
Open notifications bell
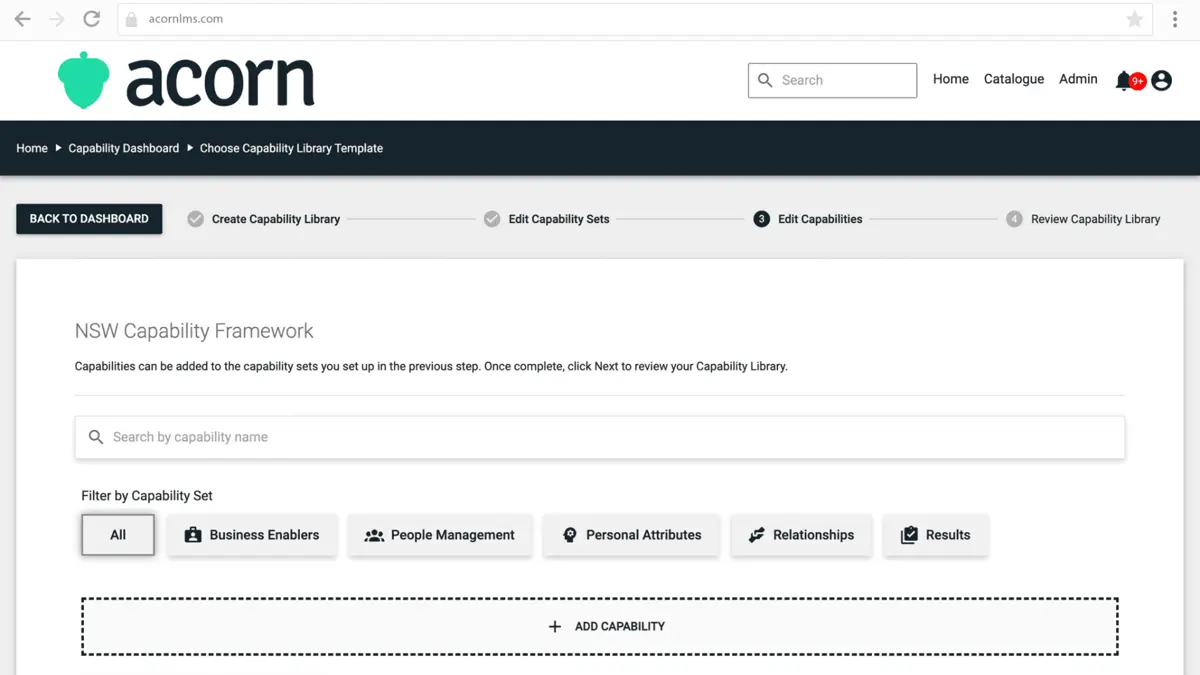[x=1124, y=80]
